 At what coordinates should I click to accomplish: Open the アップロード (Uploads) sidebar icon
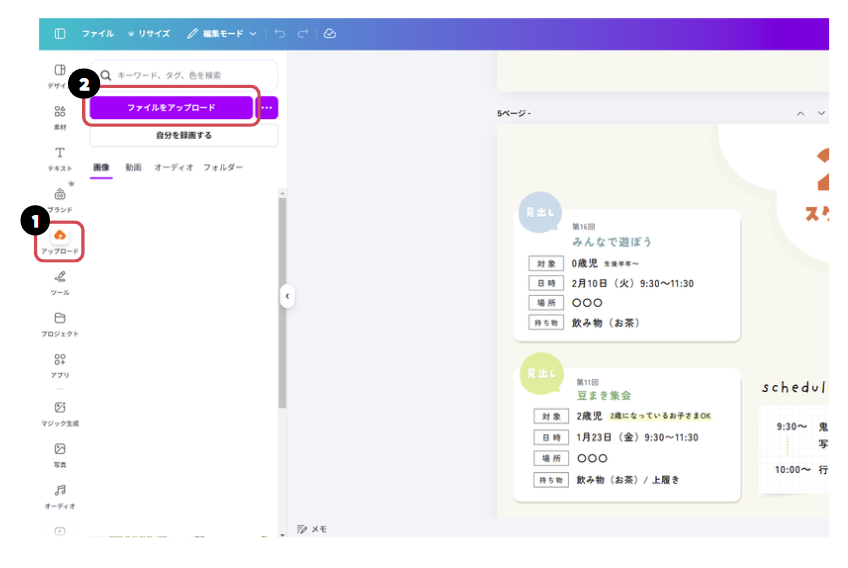click(x=60, y=240)
